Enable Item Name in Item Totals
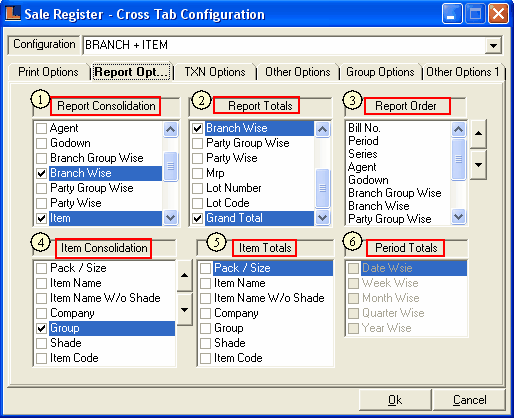 205,284
